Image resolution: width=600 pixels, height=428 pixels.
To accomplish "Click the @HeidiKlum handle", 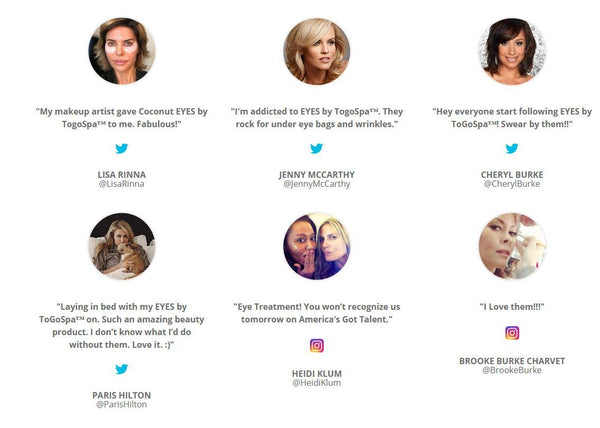I will tap(317, 383).
